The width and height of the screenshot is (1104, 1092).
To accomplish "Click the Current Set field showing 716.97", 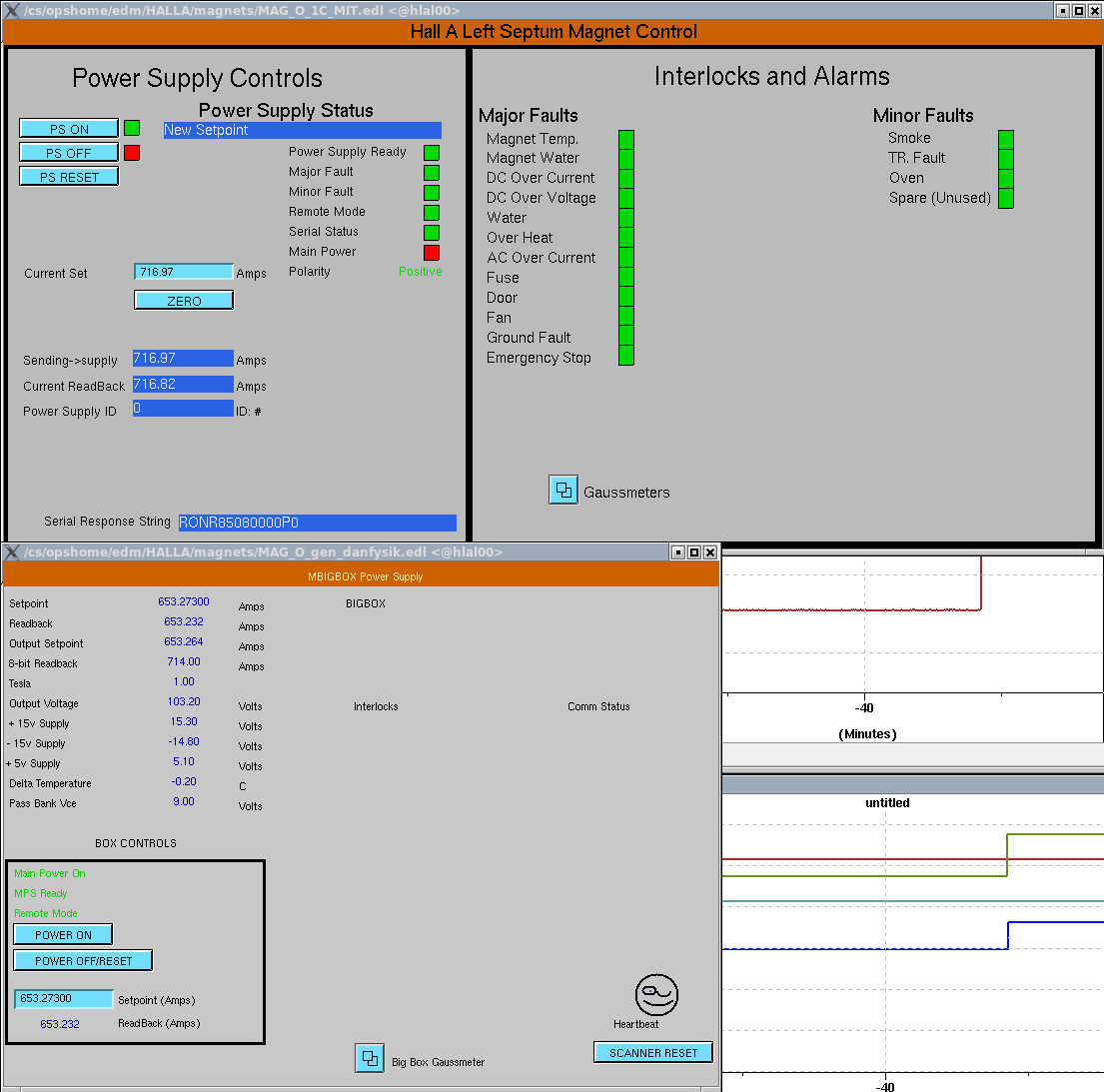I will click(x=184, y=272).
